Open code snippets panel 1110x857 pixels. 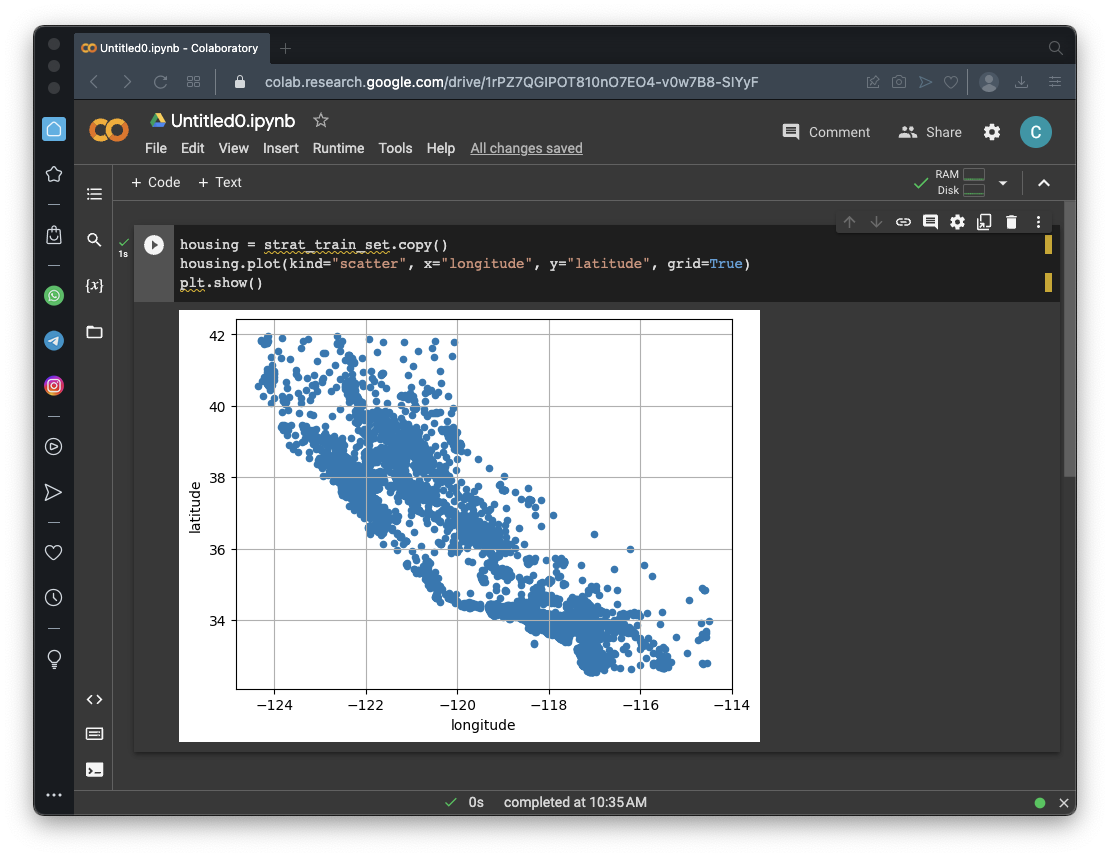94,700
